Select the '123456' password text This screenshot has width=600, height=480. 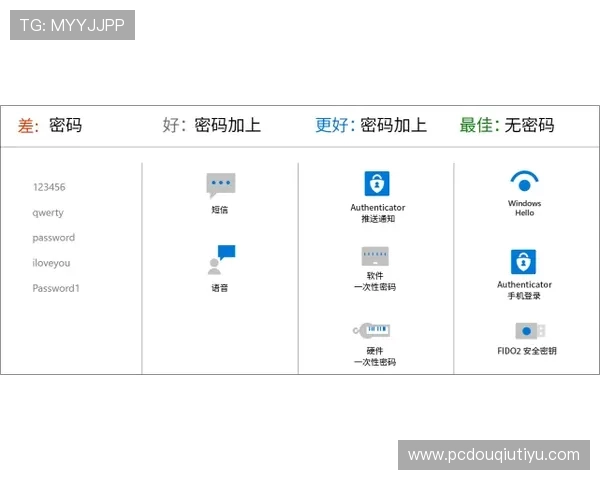tap(49, 187)
